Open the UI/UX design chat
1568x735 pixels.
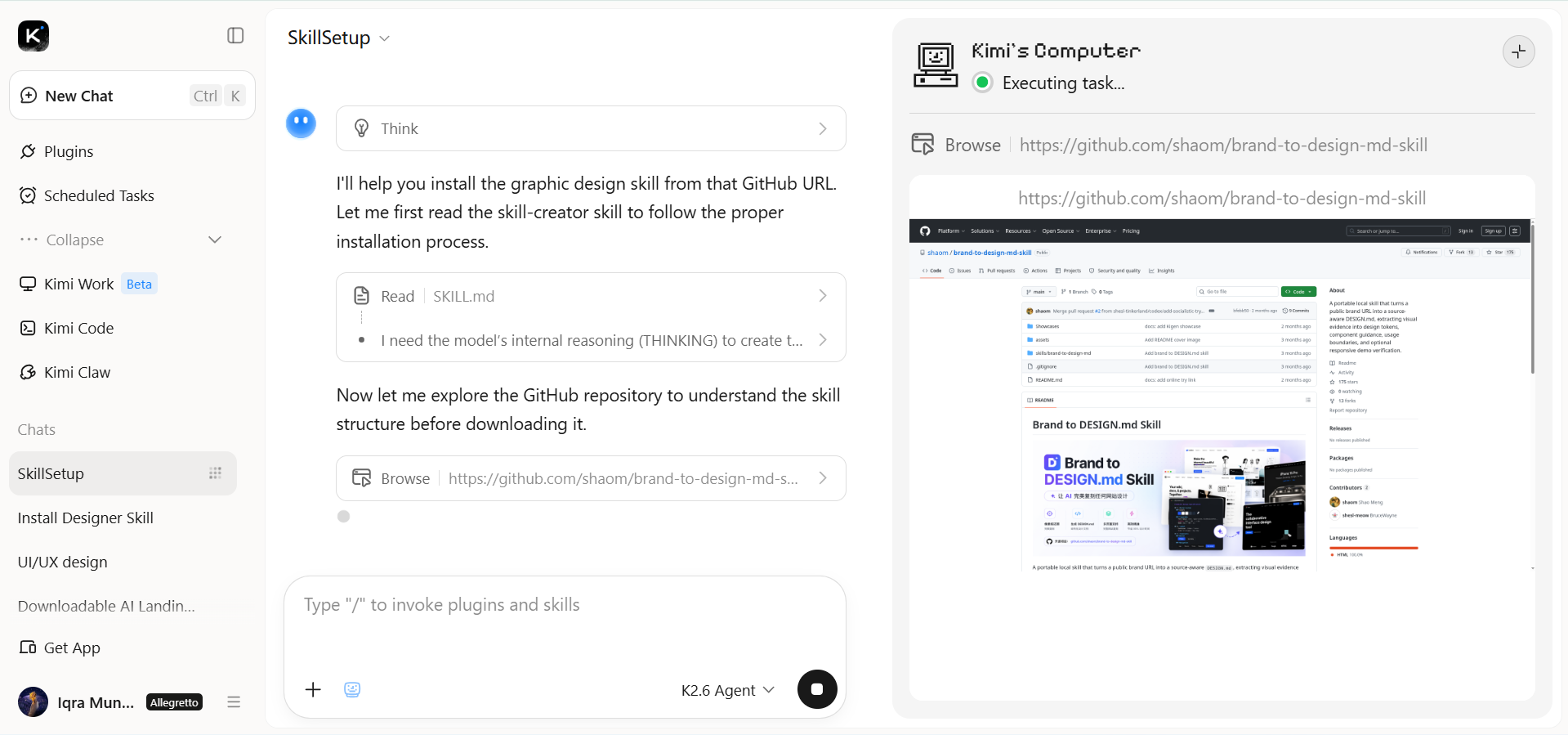[63, 562]
